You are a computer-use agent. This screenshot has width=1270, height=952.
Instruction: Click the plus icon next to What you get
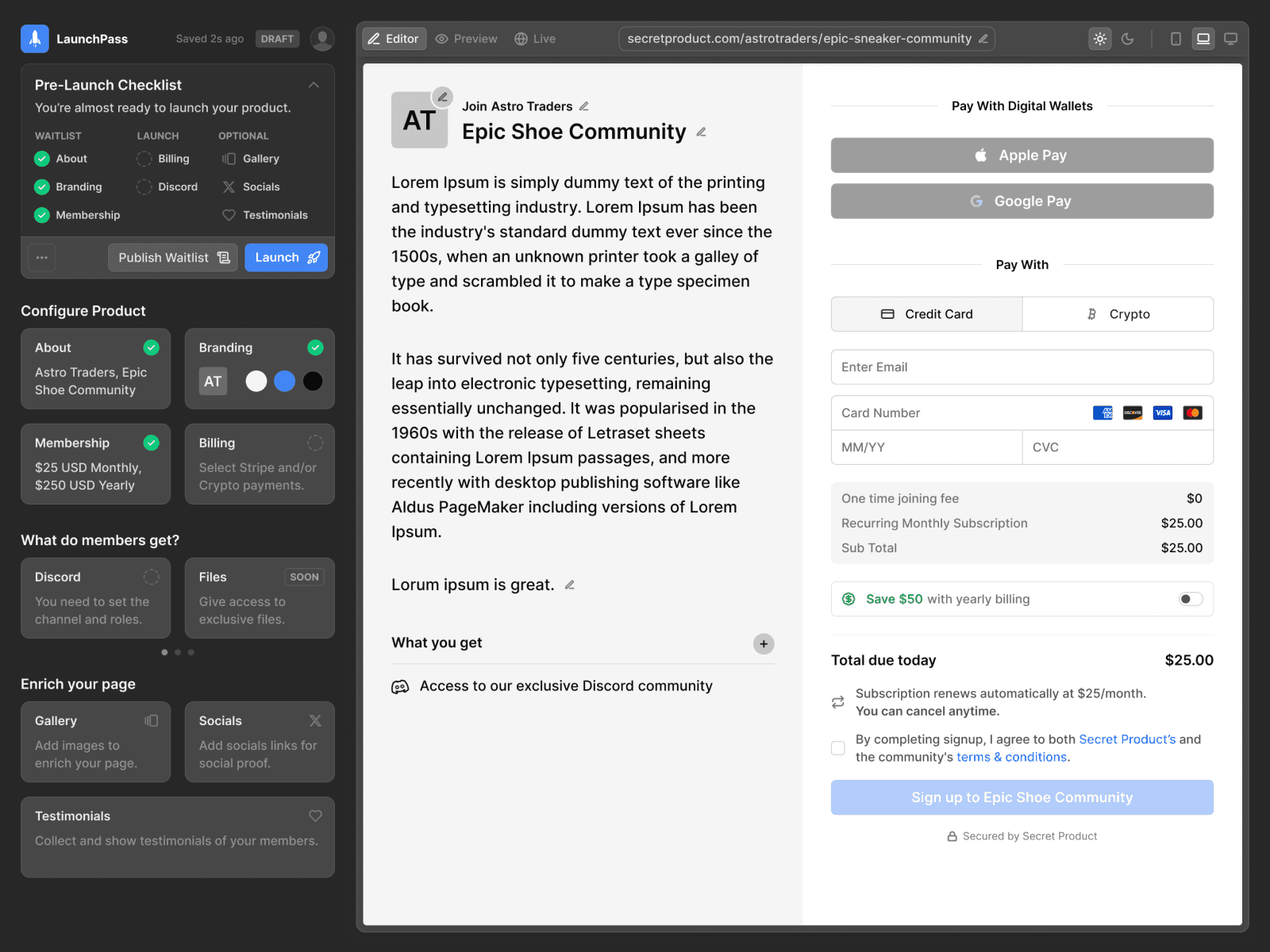(763, 643)
